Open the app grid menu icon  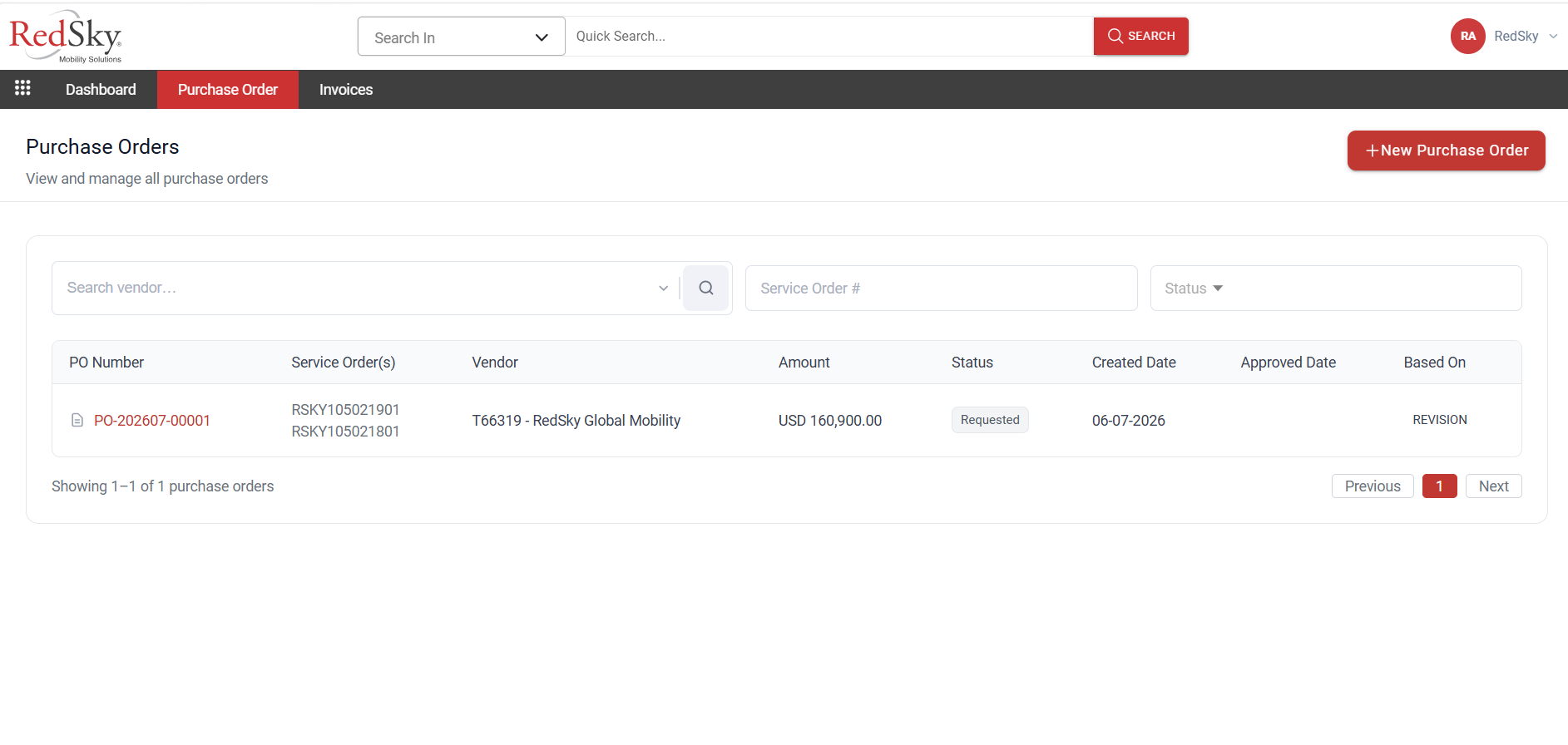(22, 88)
